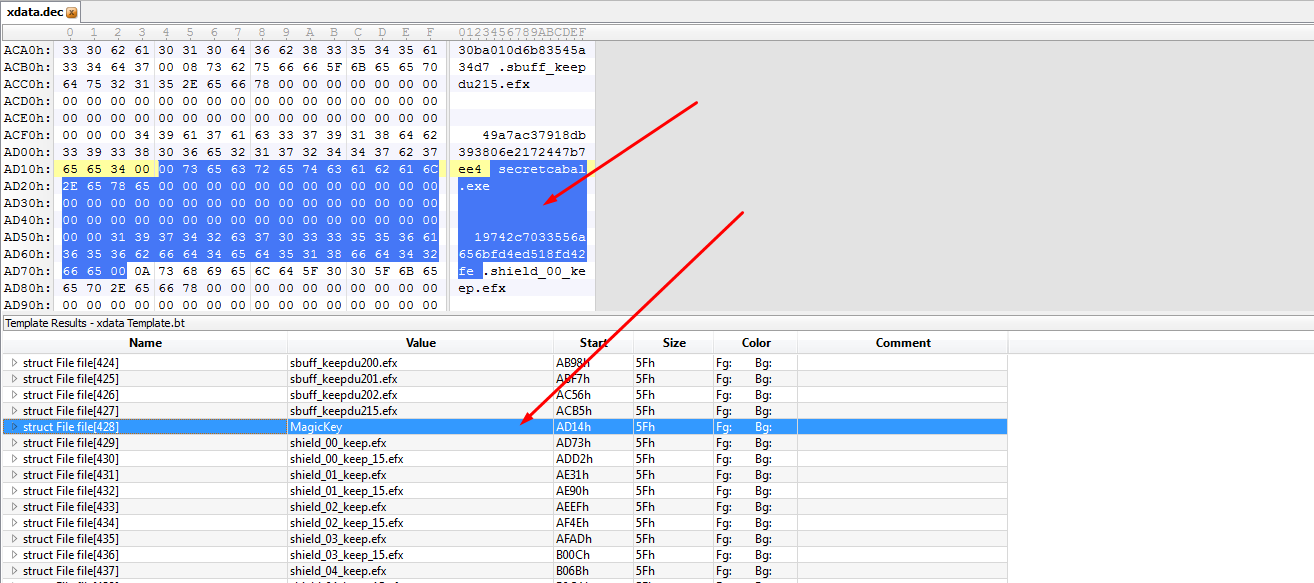Click Bg: color cell of file[428]
1314x583 pixels.
763,427
